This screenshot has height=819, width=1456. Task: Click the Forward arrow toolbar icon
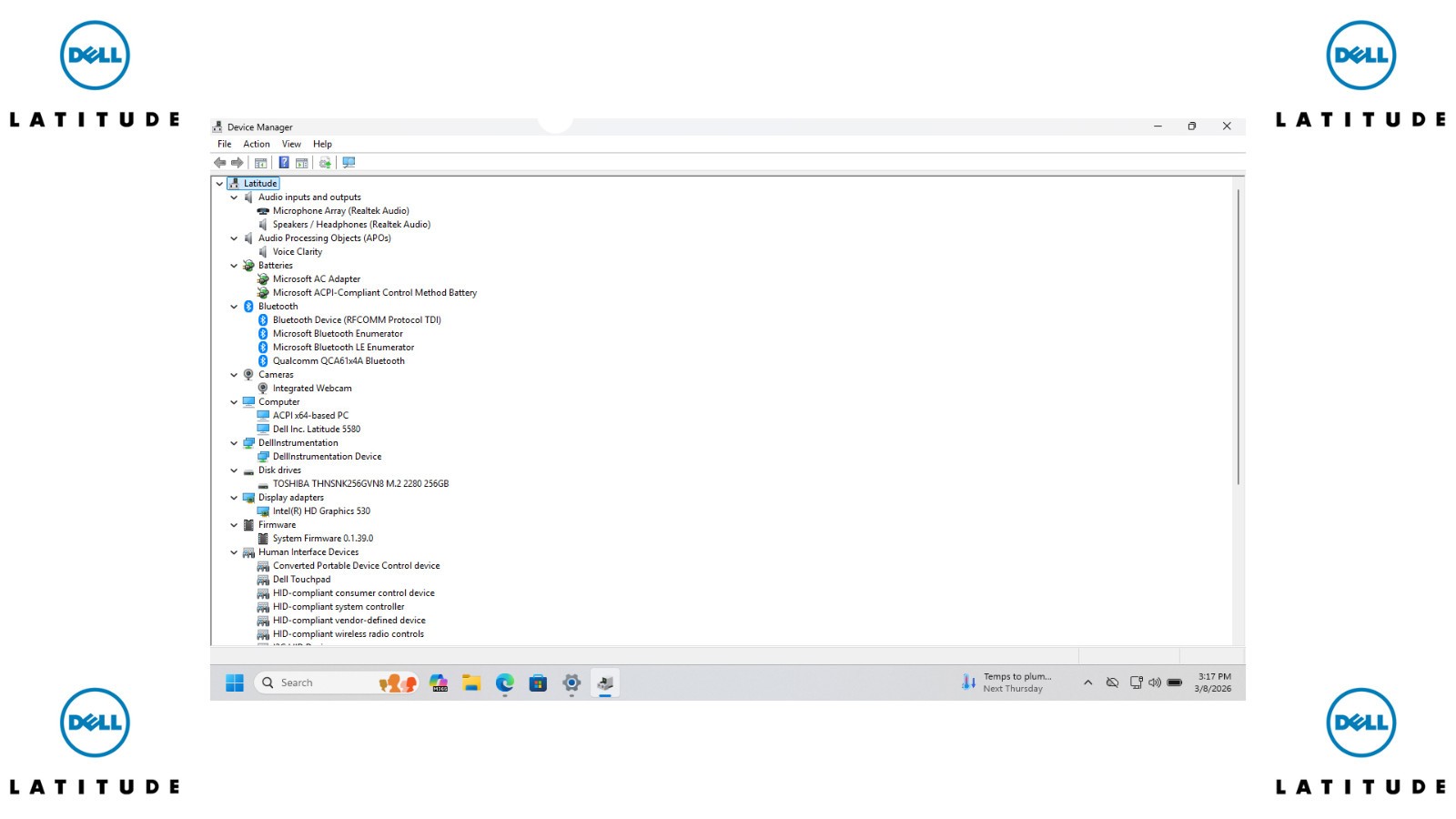coord(238,163)
